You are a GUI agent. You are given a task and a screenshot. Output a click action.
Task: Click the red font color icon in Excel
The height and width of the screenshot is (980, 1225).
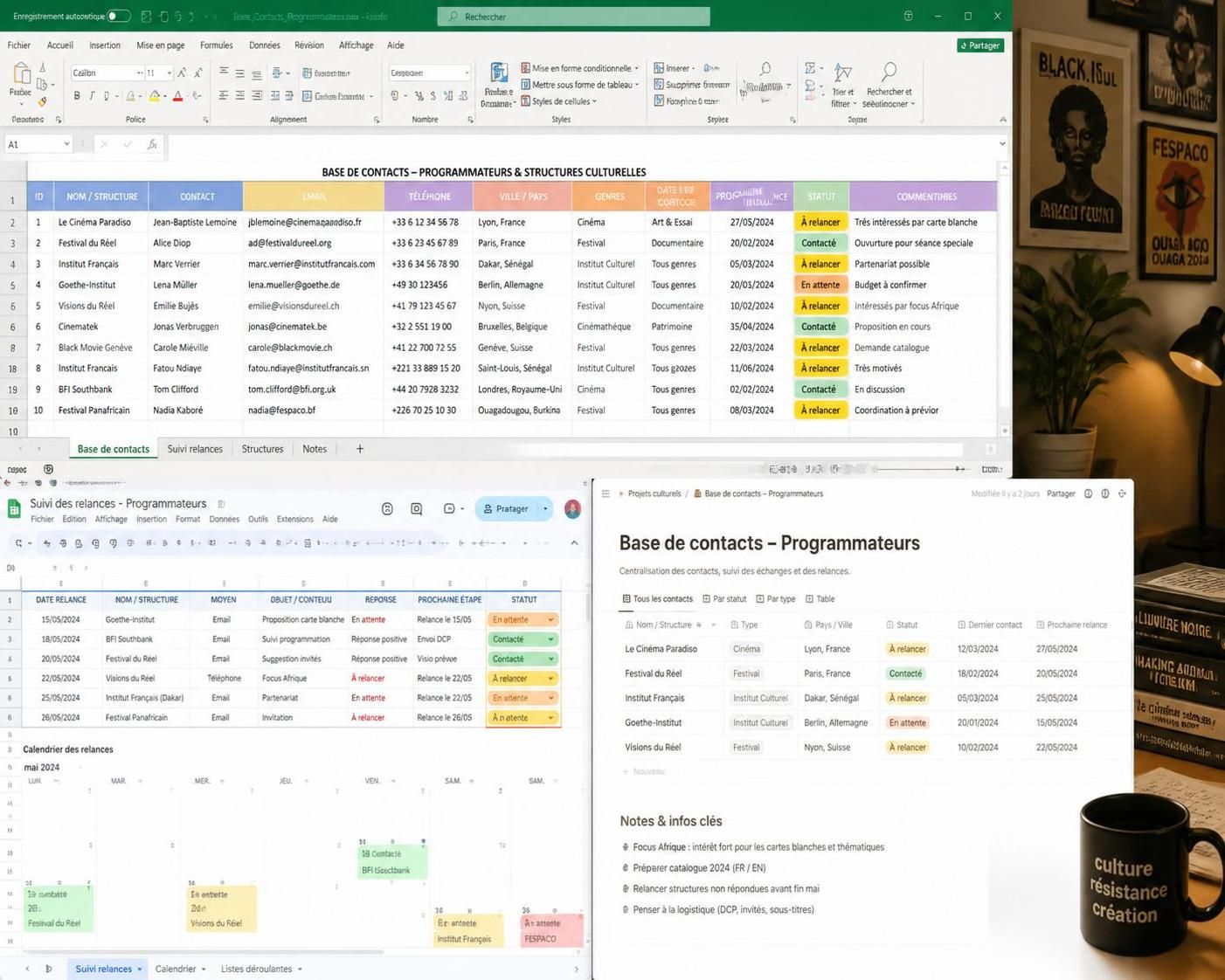tap(177, 96)
